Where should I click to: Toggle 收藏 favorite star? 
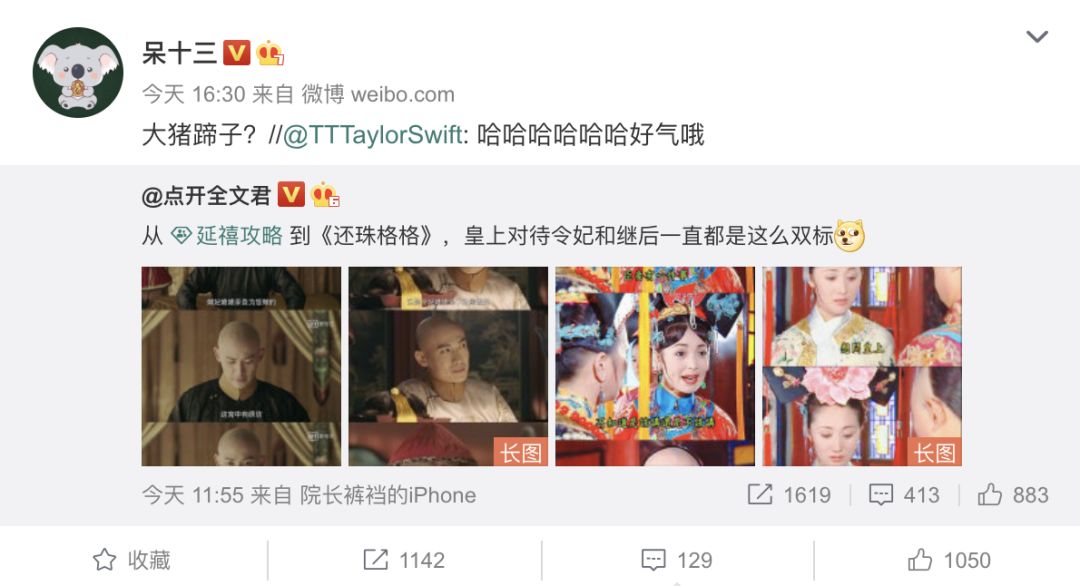click(132, 560)
